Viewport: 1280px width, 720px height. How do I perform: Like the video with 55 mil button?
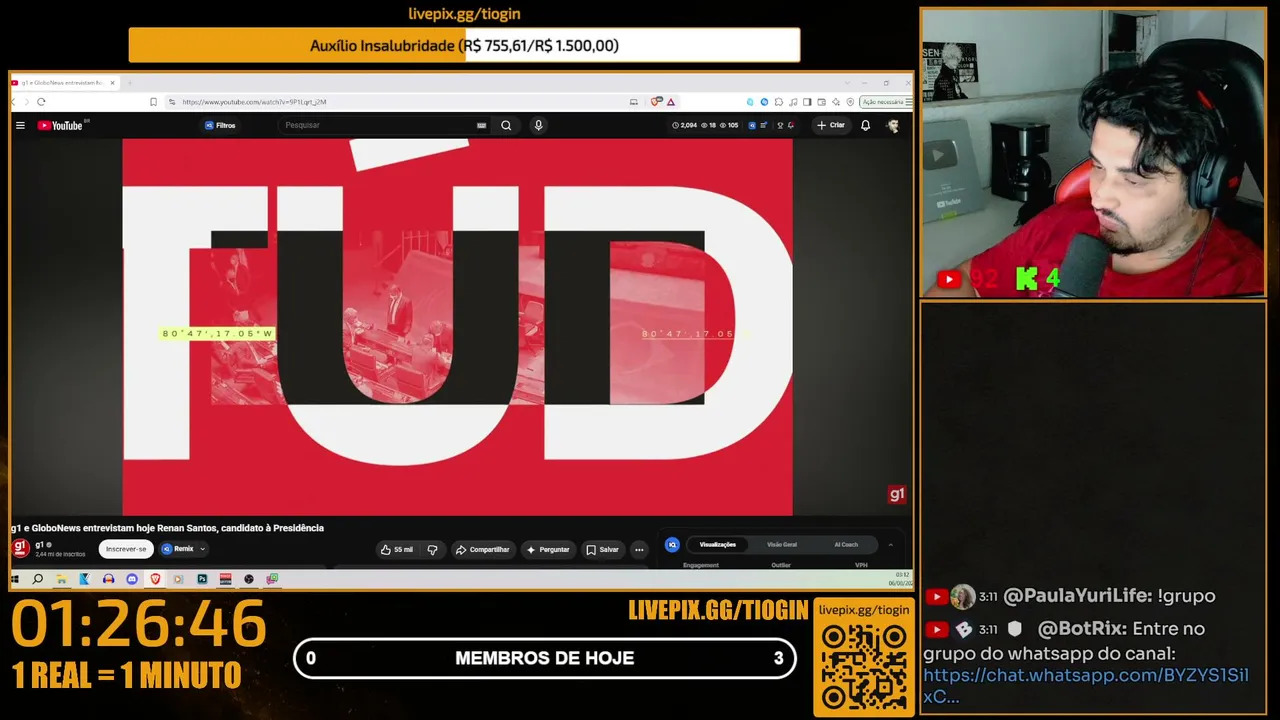click(x=397, y=549)
